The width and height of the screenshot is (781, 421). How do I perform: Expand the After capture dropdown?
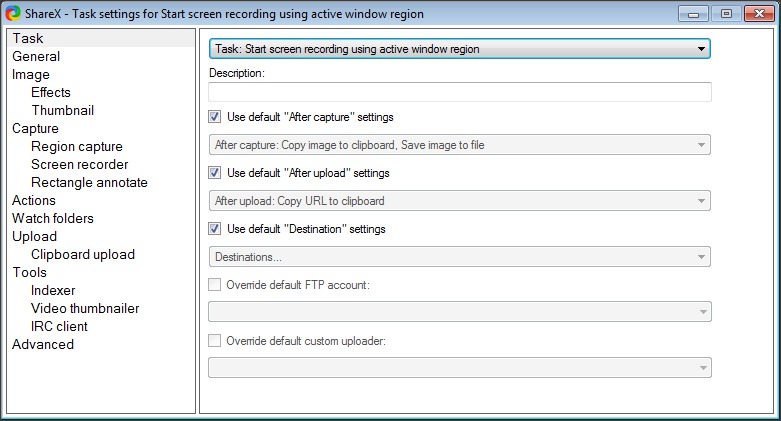[459, 145]
